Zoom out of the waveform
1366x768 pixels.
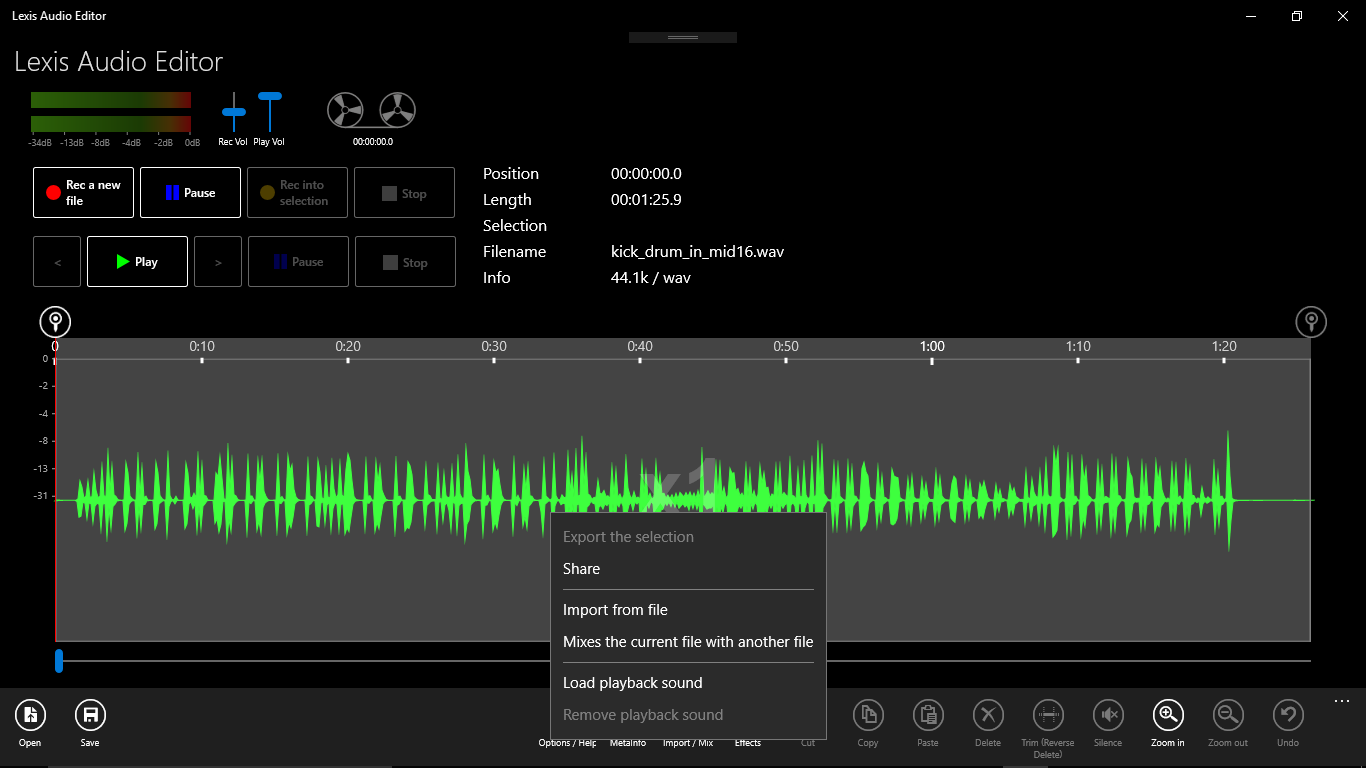point(1228,715)
